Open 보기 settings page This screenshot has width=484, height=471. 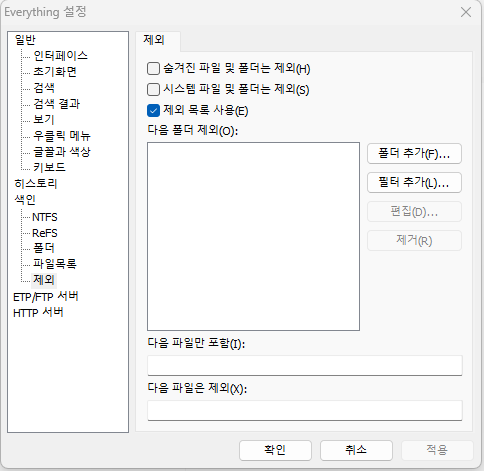pos(43,119)
